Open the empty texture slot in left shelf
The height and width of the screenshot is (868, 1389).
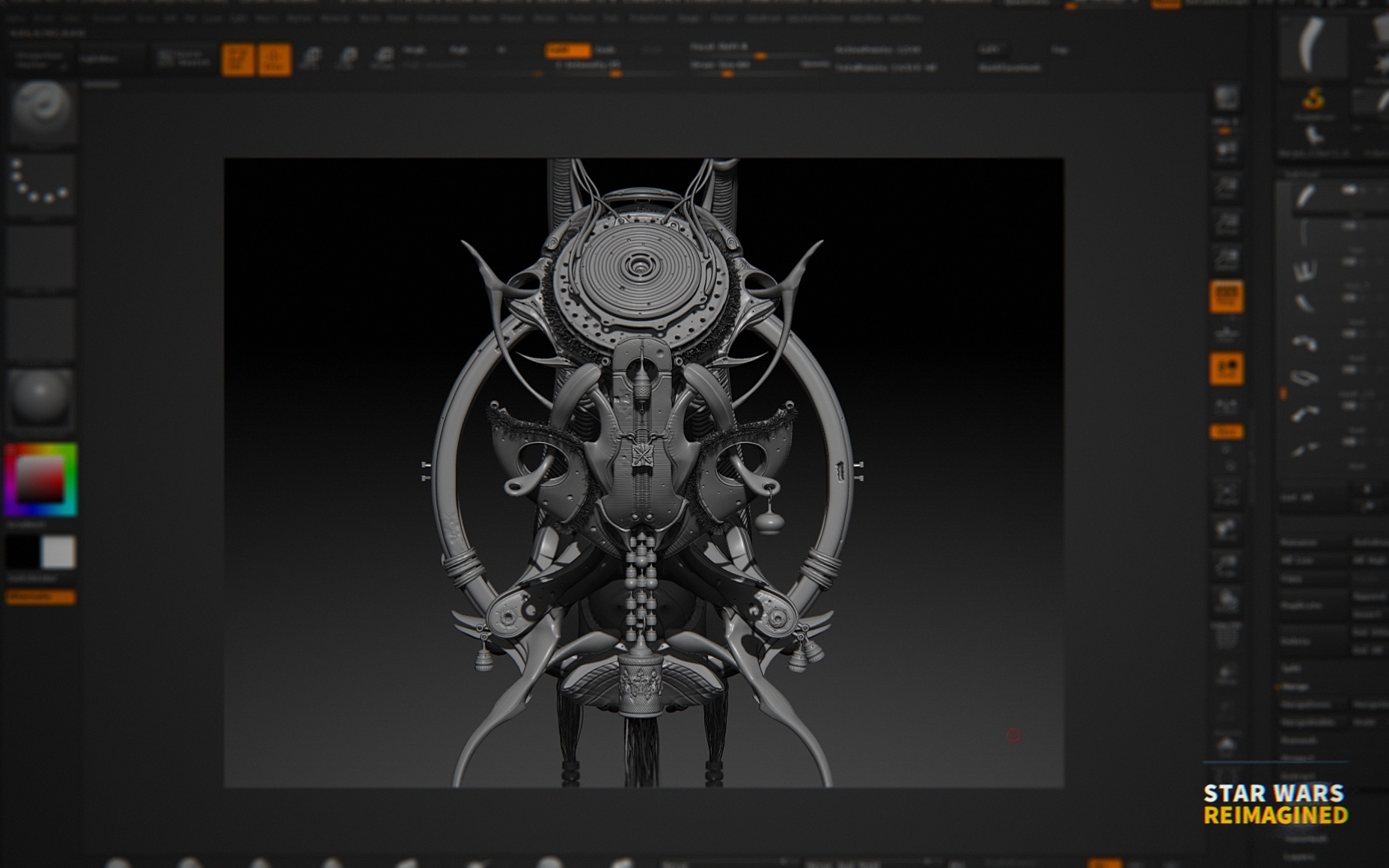(42, 328)
